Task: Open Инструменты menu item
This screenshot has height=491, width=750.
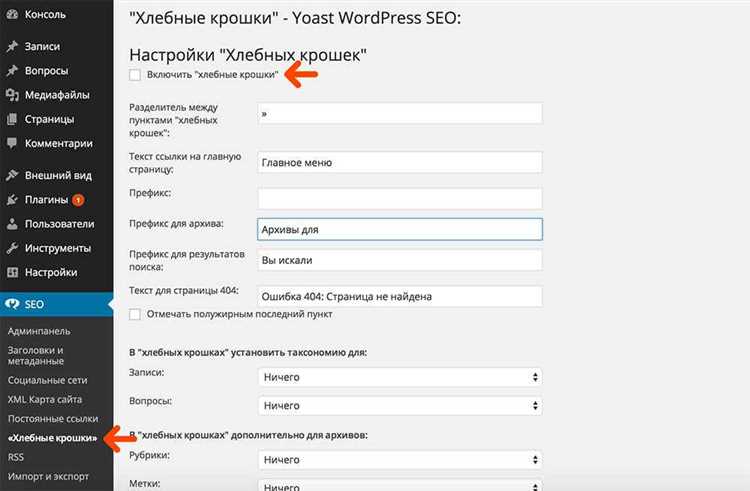Action: (56, 248)
